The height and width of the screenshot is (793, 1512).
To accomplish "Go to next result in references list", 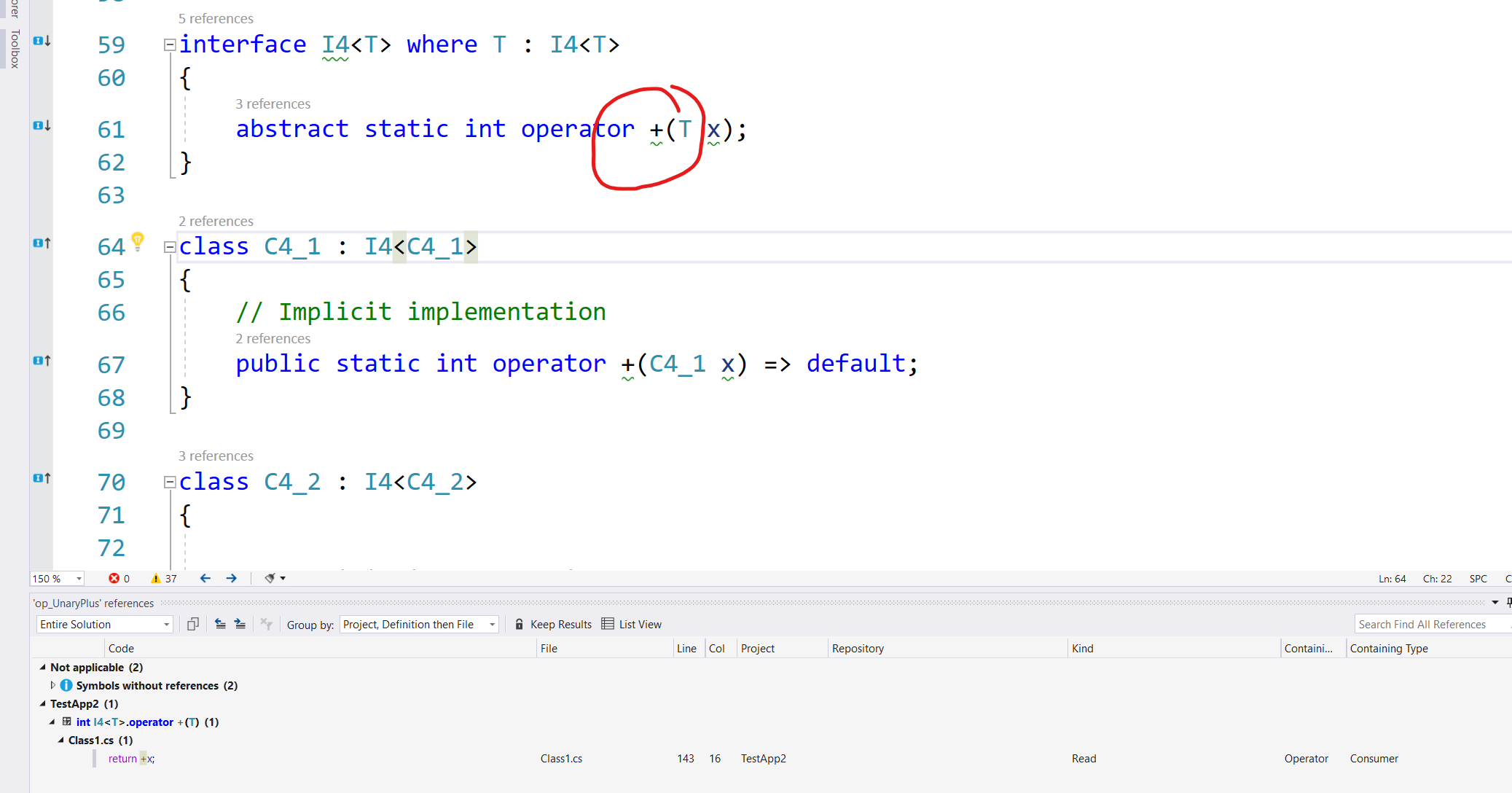I will click(240, 624).
